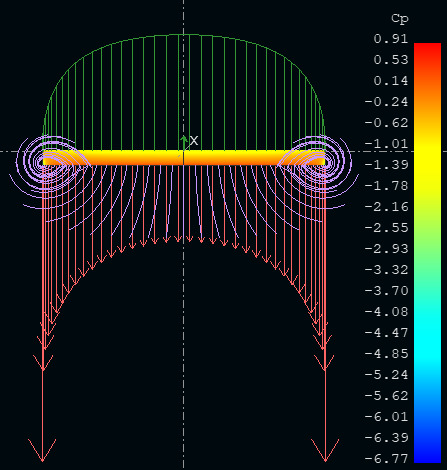Viewport: 447px width, 470px height.
Task: Click the red top of color bar
Action: click(x=427, y=50)
